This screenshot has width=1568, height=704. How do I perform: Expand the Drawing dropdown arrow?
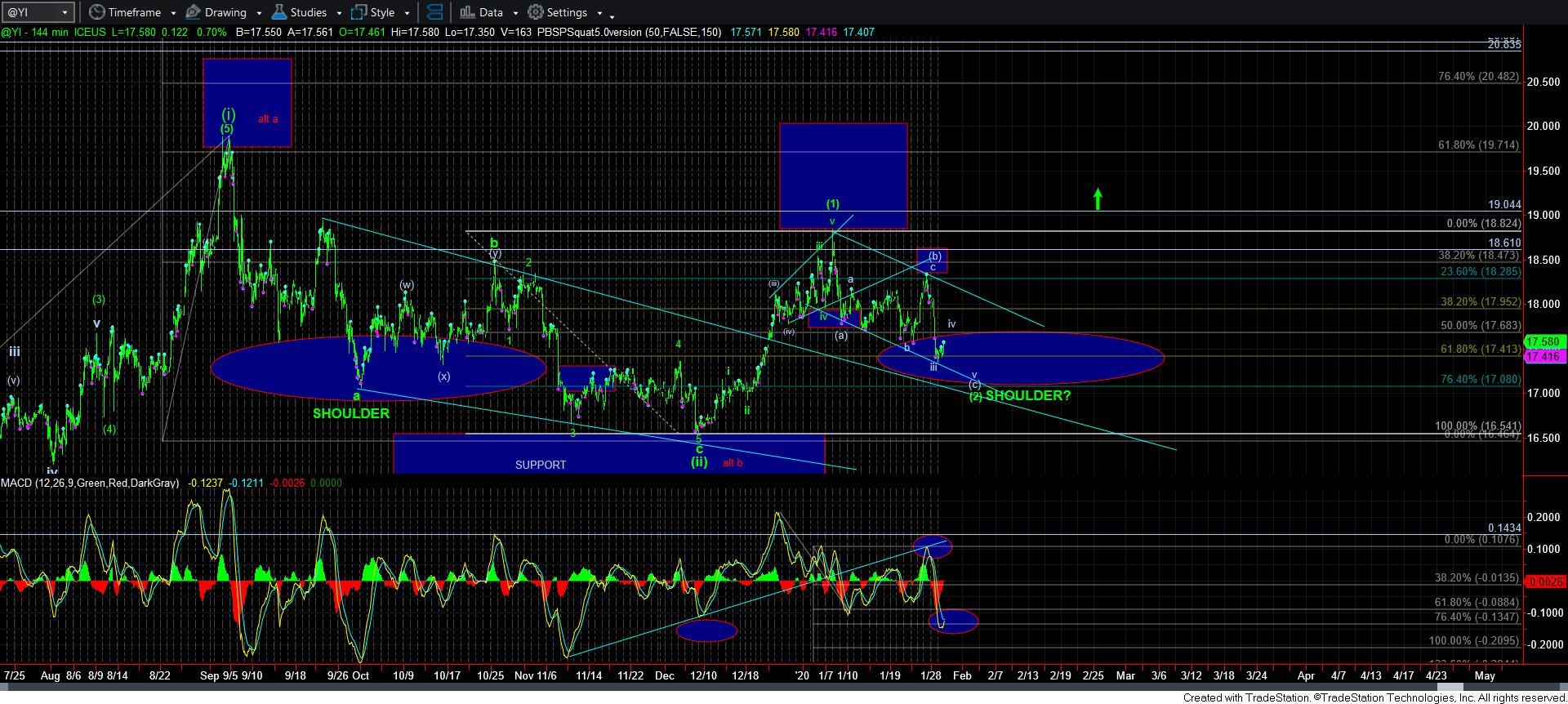(259, 13)
